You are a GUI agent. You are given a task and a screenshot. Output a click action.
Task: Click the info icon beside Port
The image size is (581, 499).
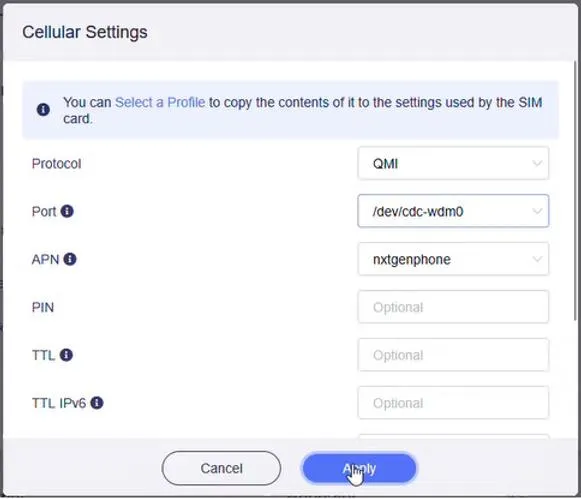pos(67,211)
